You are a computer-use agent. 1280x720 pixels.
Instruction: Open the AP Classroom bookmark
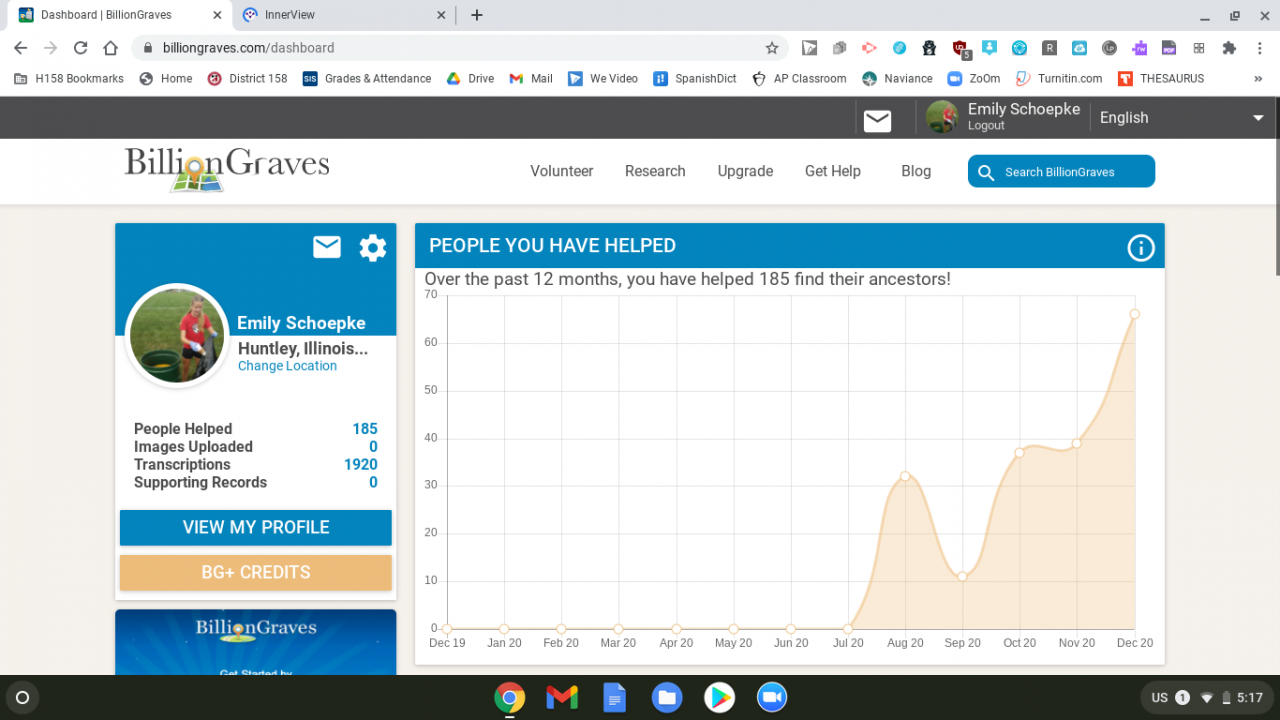coord(799,78)
